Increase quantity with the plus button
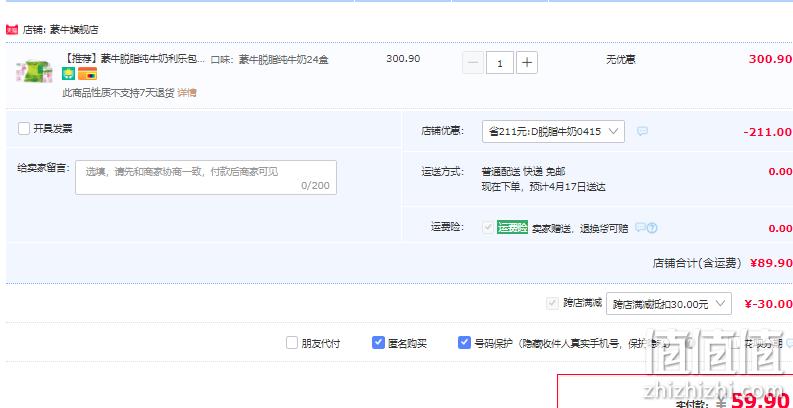Screen dimensions: 793x408 (x=526, y=63)
